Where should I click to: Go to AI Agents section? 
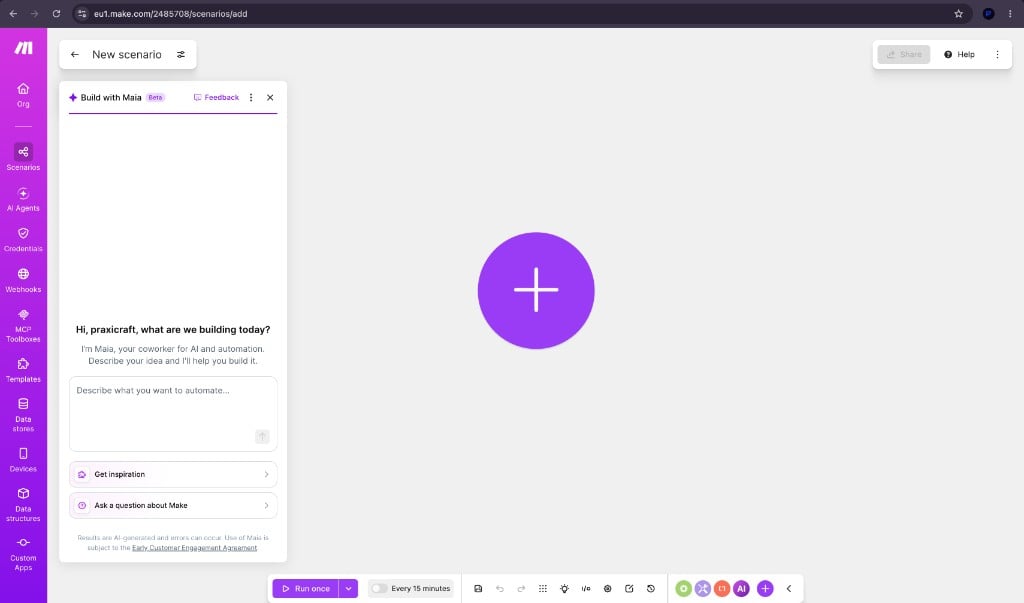(23, 199)
